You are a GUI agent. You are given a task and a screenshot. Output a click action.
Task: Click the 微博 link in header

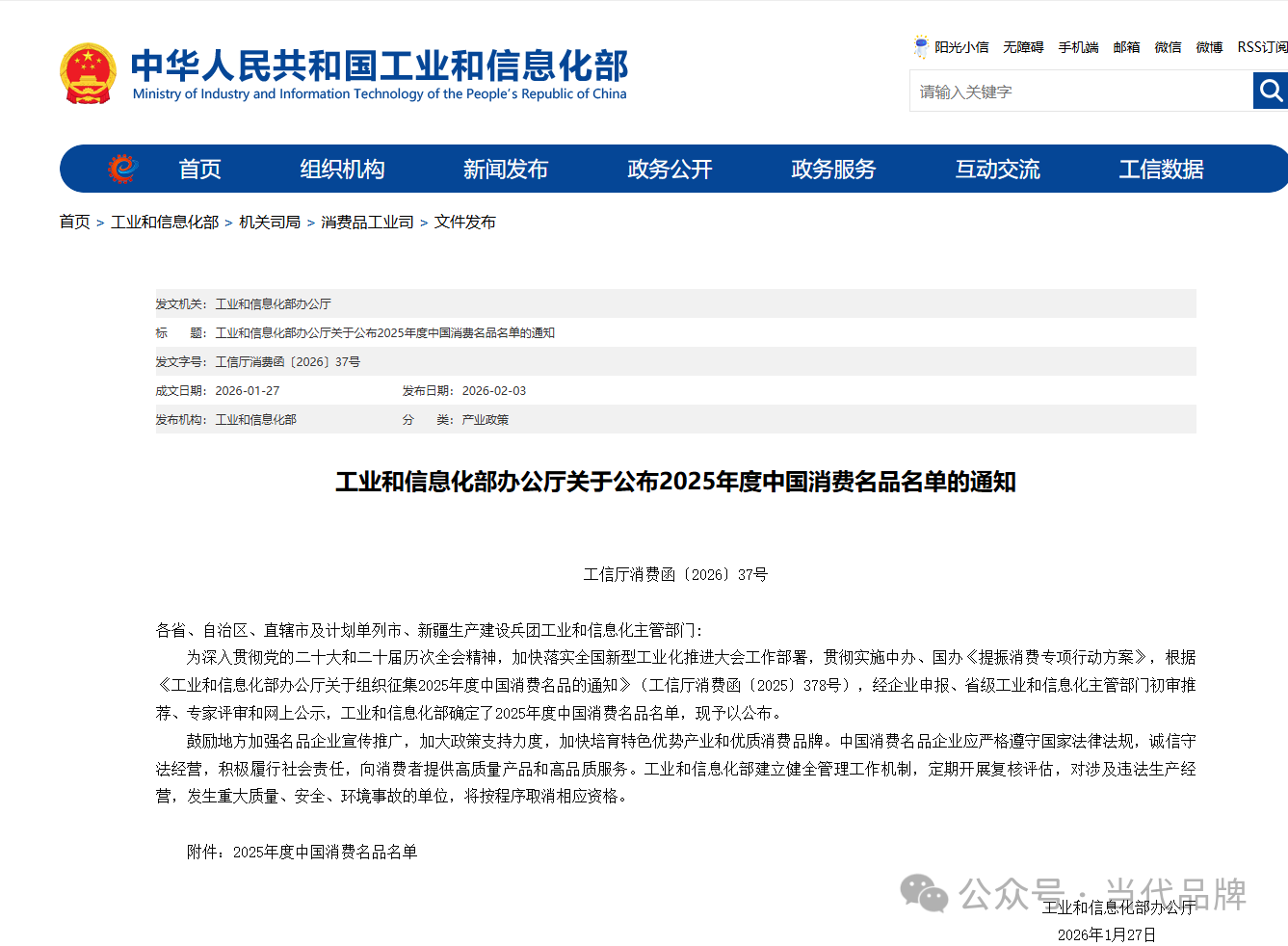tap(1209, 47)
